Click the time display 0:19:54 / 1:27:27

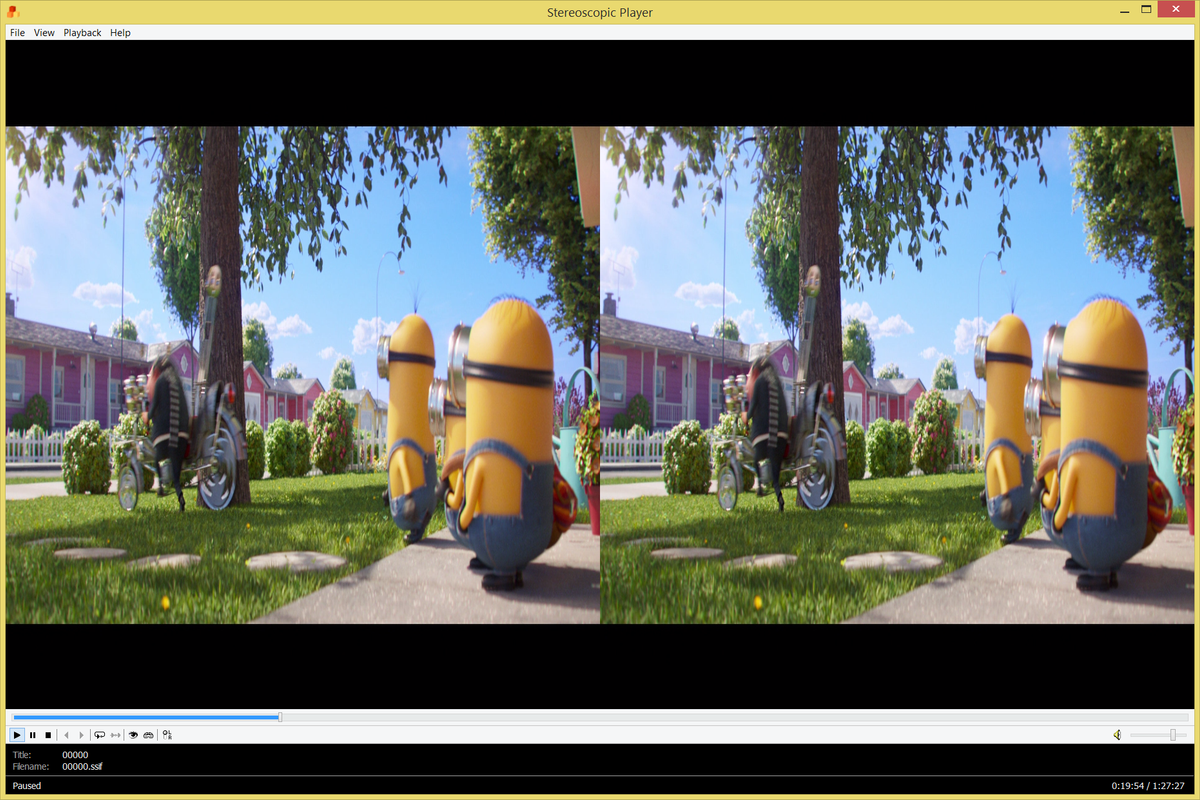coord(1148,786)
